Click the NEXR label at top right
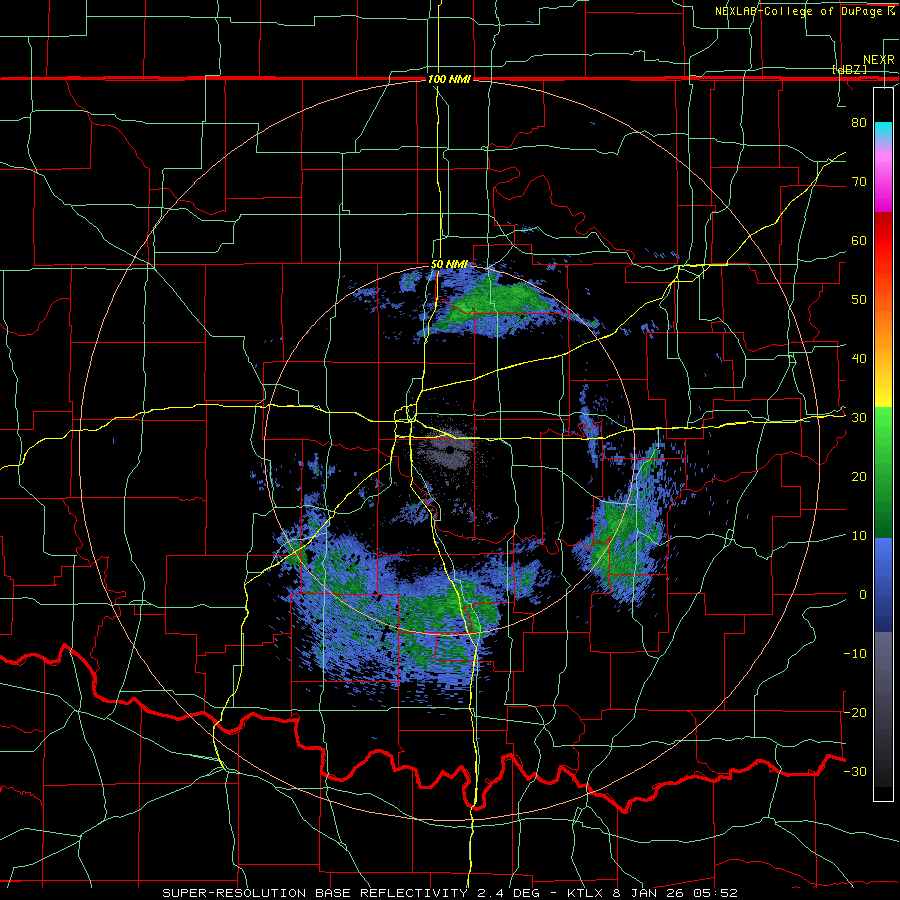This screenshot has width=900, height=900. click(879, 60)
